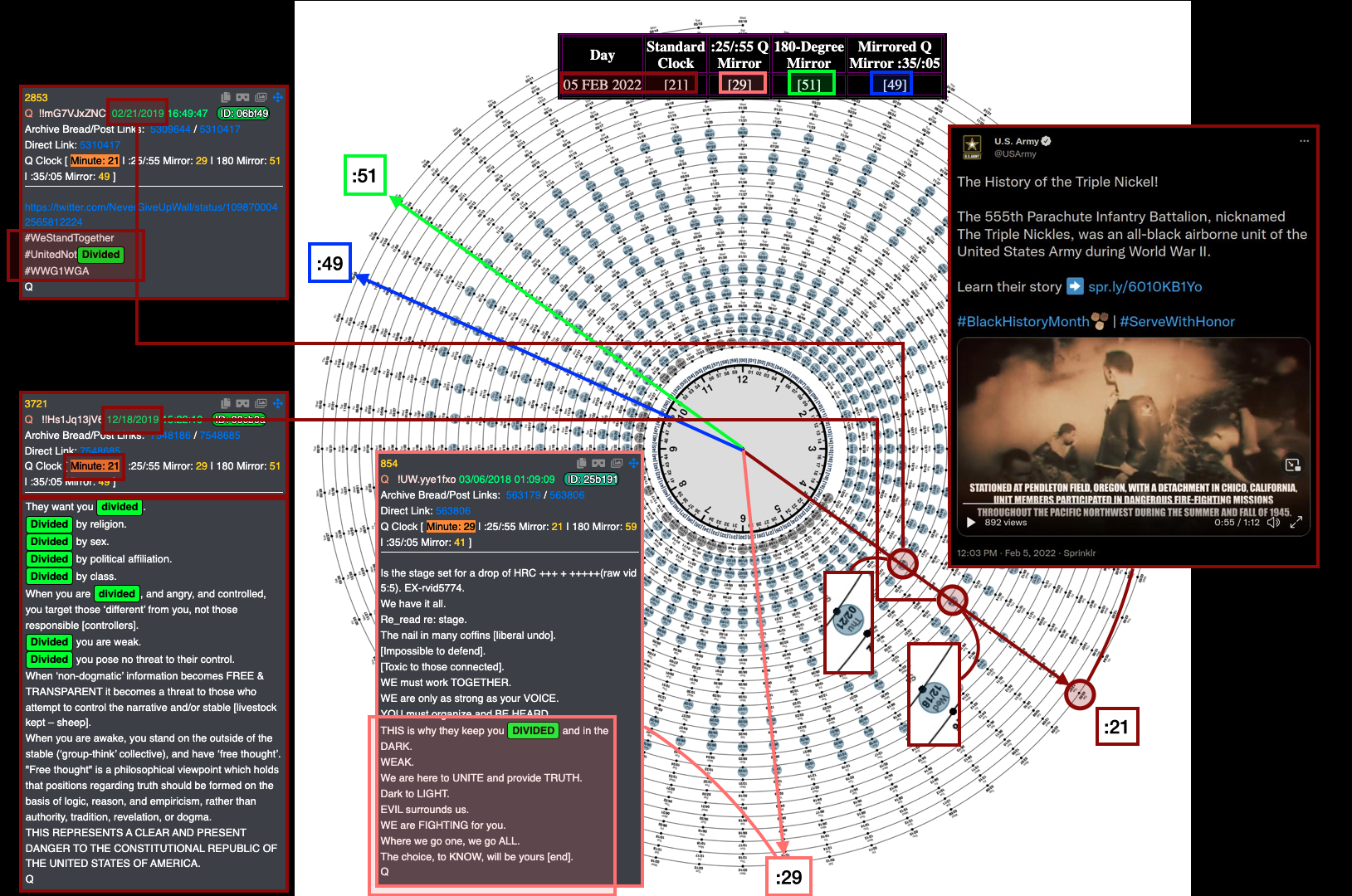Expand tweet video to fullscreen
This screenshot has height=896, width=1352.
(1296, 522)
